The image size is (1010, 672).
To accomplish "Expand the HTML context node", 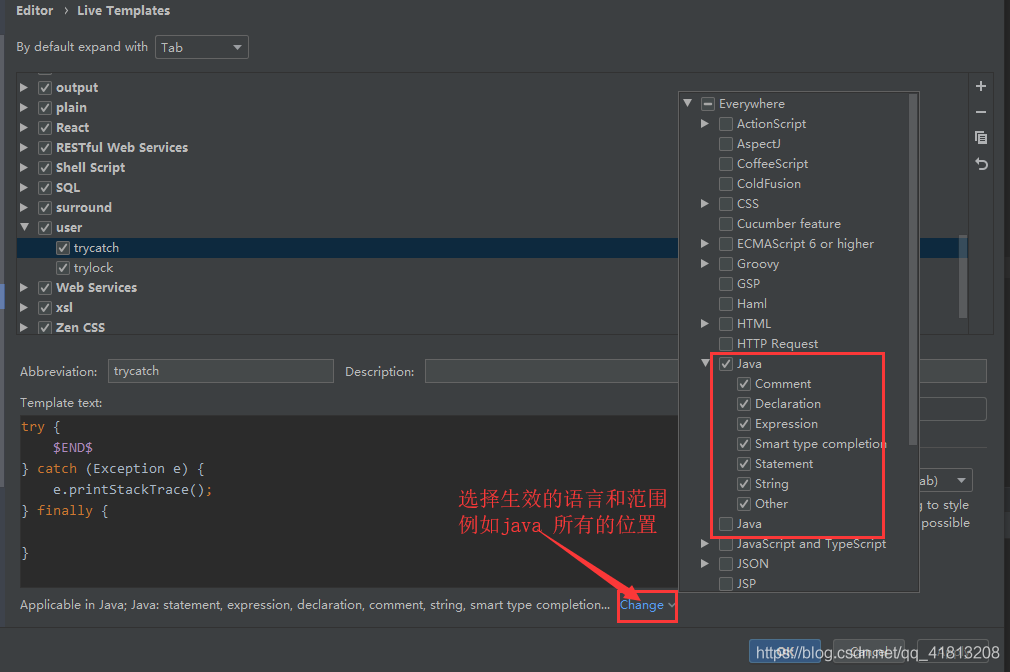I will 705,323.
